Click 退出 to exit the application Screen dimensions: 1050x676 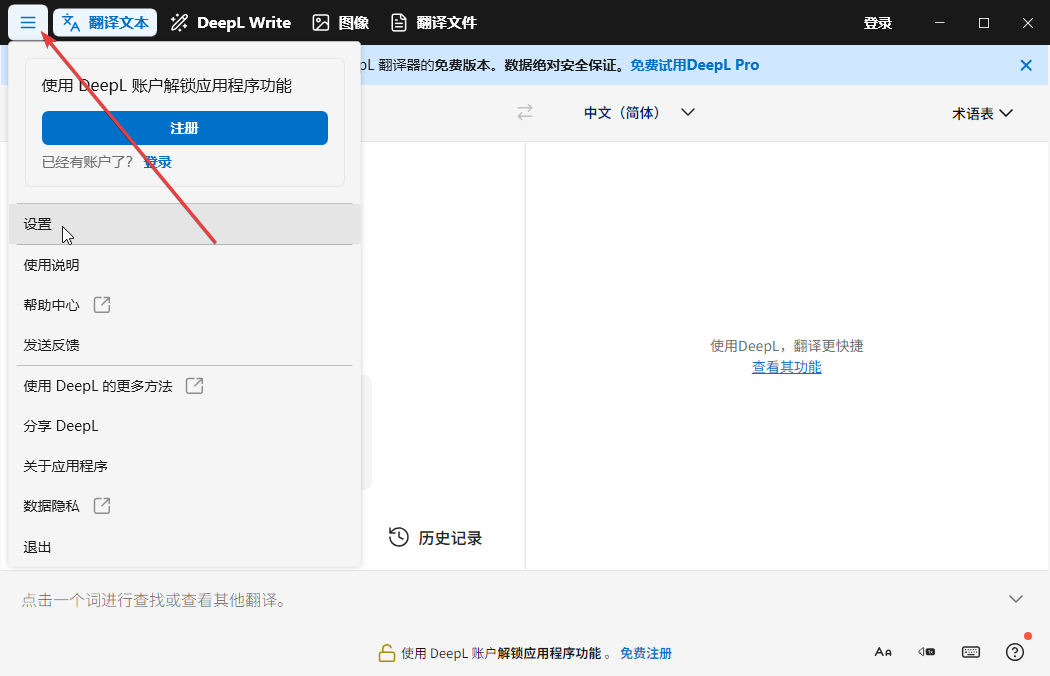[x=37, y=547]
